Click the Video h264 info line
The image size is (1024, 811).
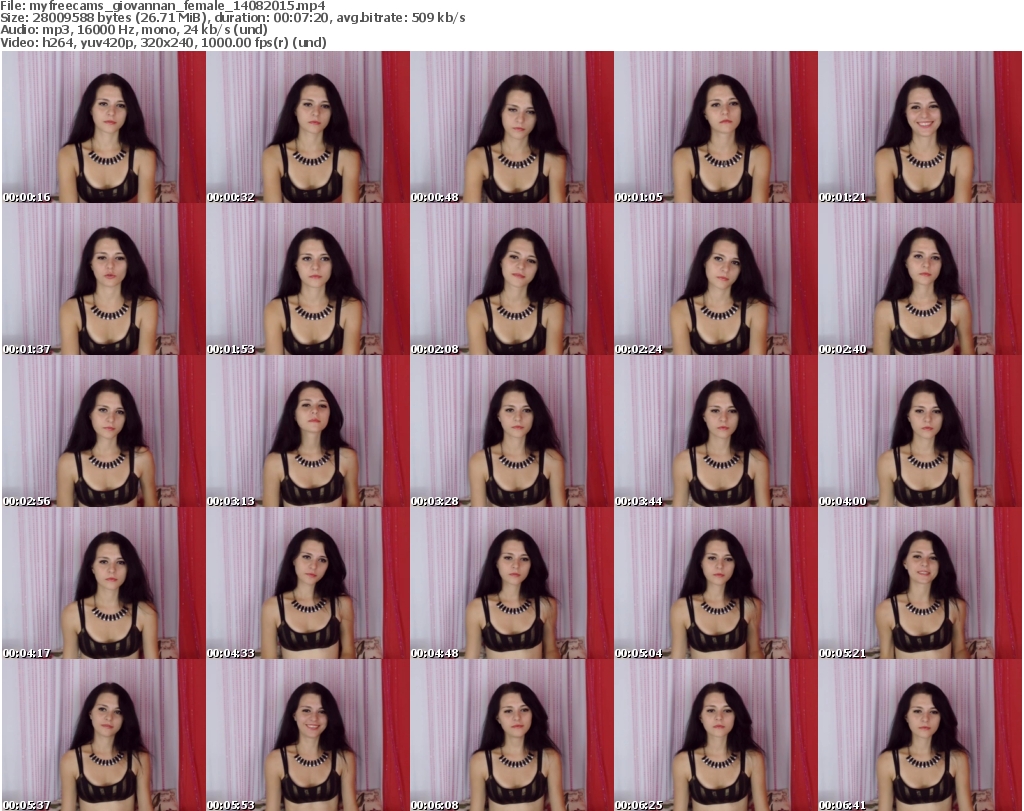click(163, 42)
